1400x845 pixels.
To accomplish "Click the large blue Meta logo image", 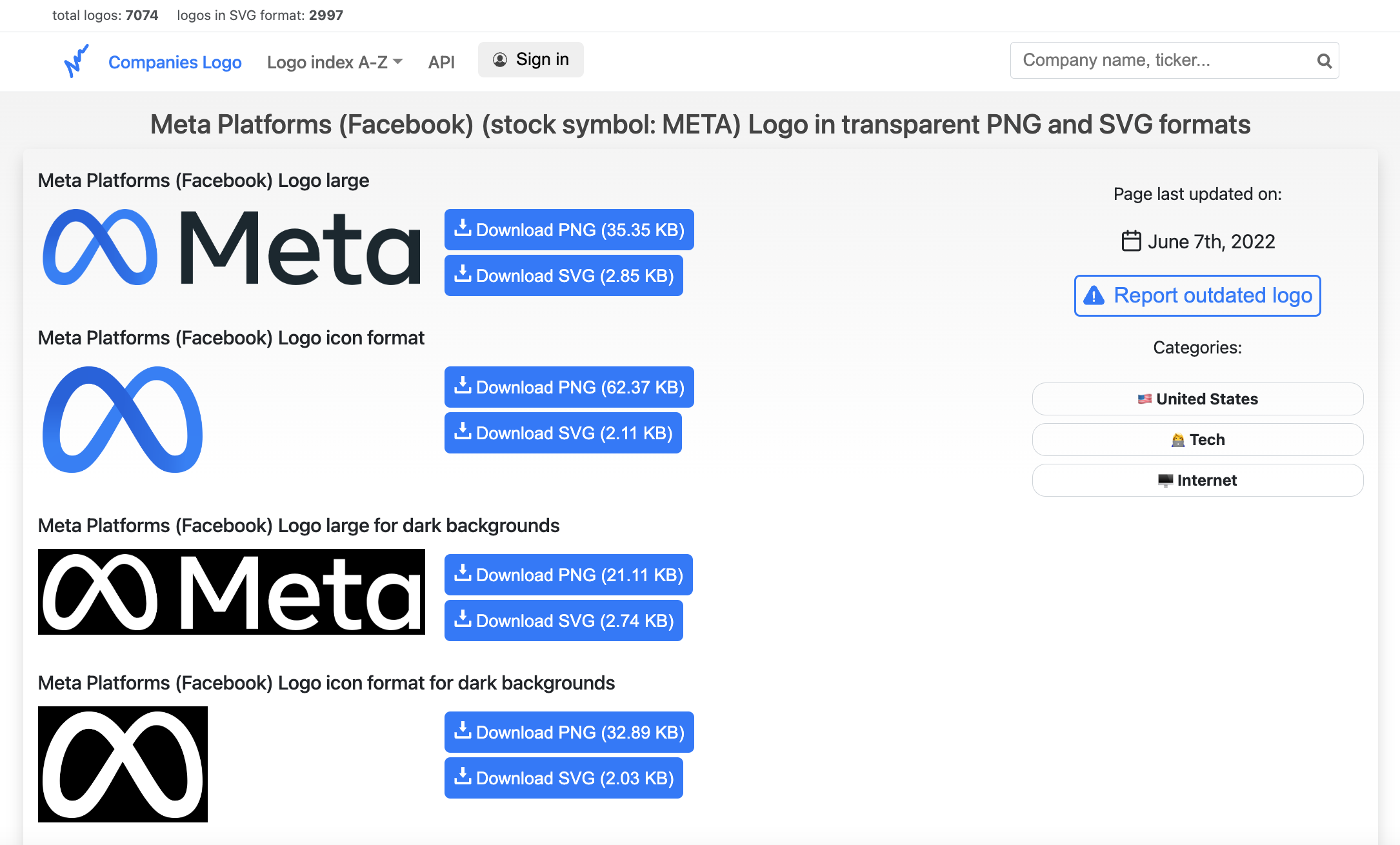I will click(x=232, y=248).
